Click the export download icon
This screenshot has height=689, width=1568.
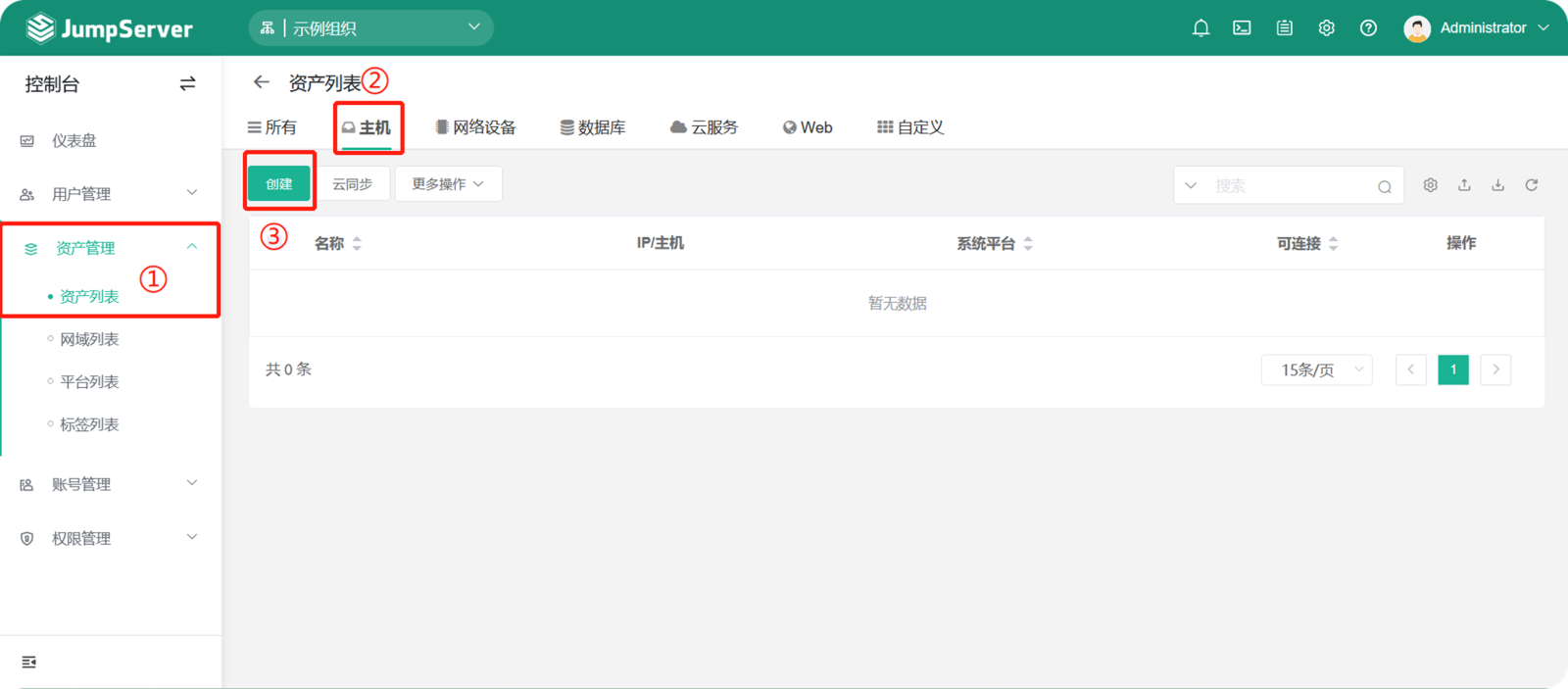tap(1497, 185)
